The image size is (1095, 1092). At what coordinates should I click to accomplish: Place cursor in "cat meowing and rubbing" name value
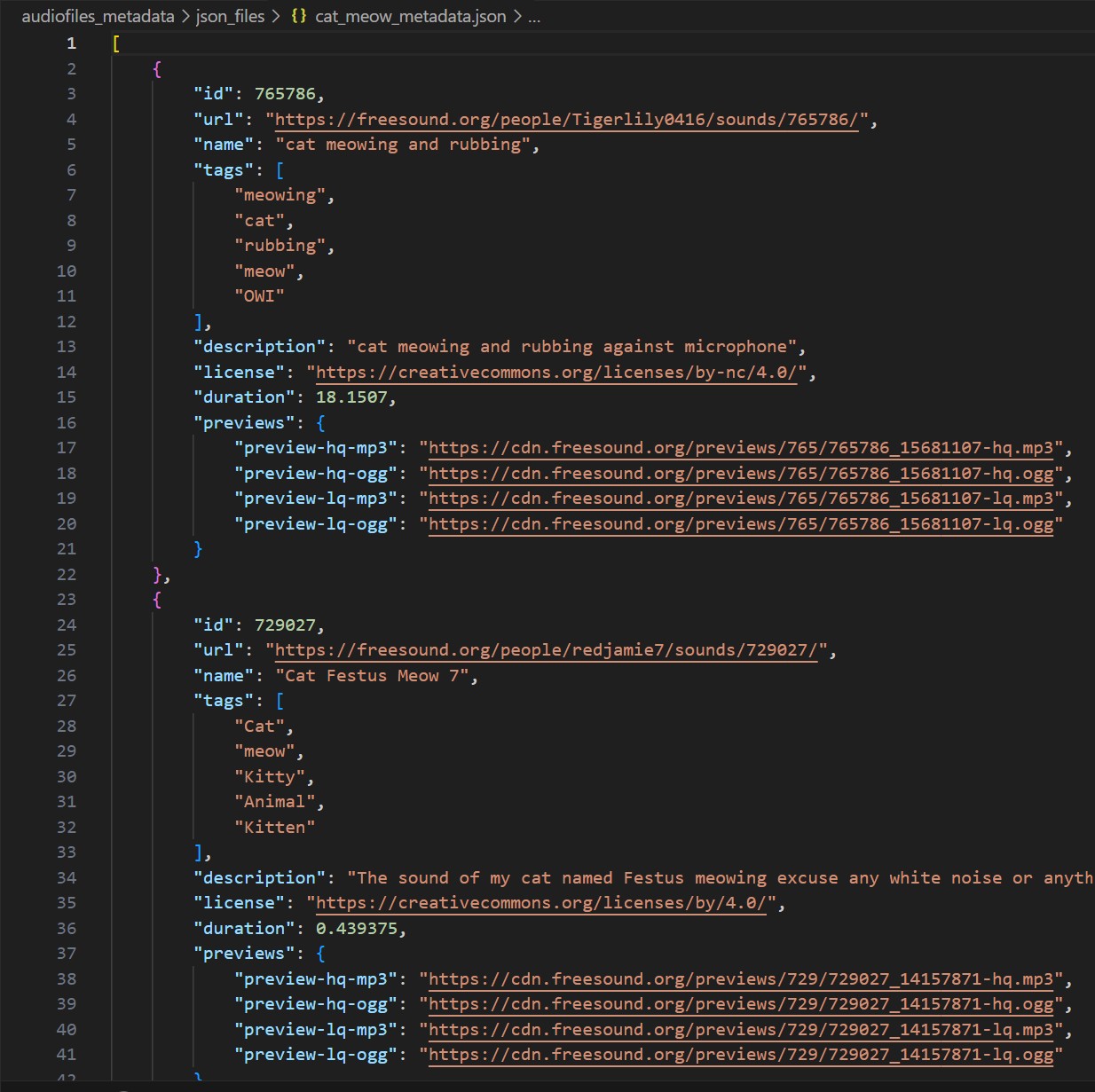pyautogui.click(x=403, y=145)
